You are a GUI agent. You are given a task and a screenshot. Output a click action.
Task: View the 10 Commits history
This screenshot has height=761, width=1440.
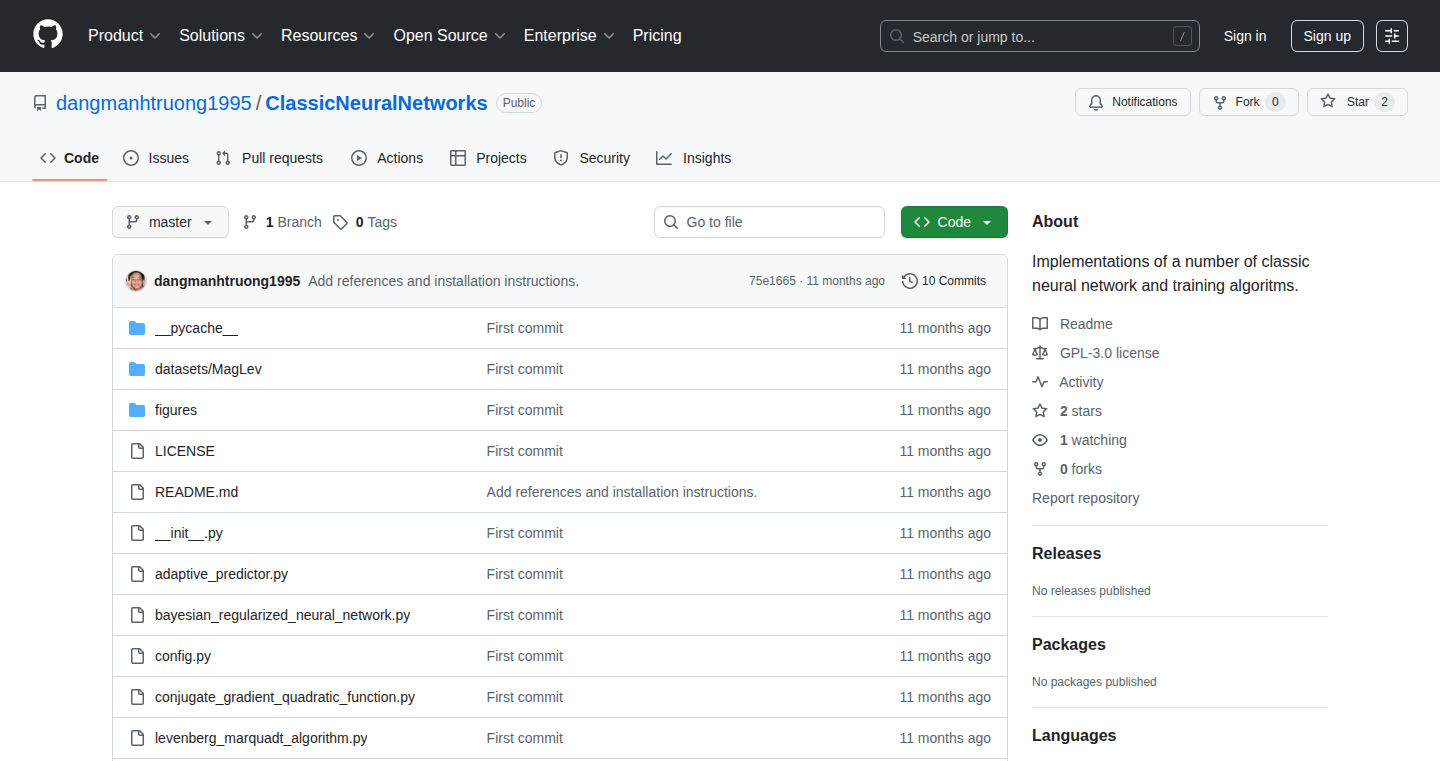tap(944, 281)
